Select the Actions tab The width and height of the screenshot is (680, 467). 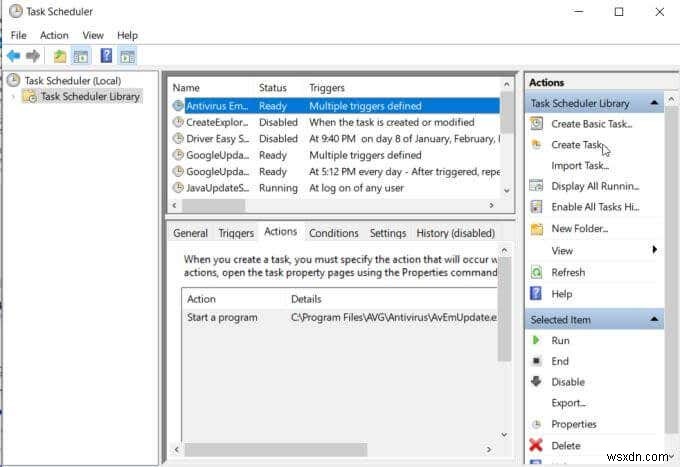281,232
